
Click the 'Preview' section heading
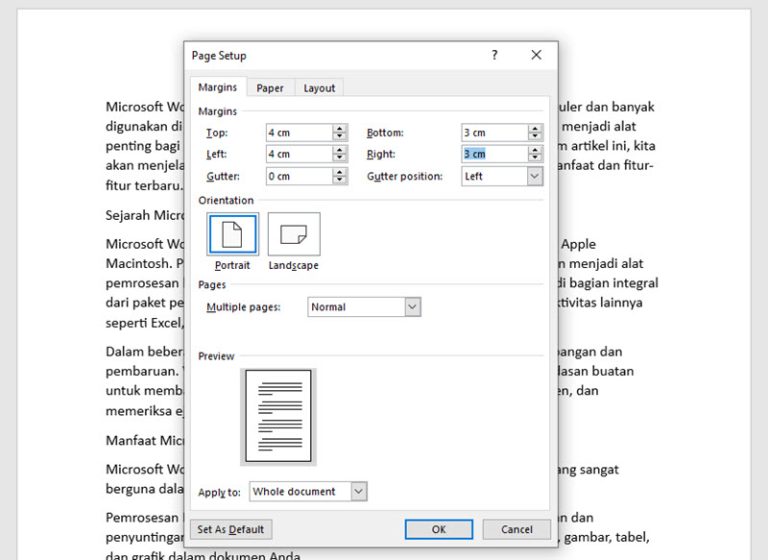(x=216, y=356)
